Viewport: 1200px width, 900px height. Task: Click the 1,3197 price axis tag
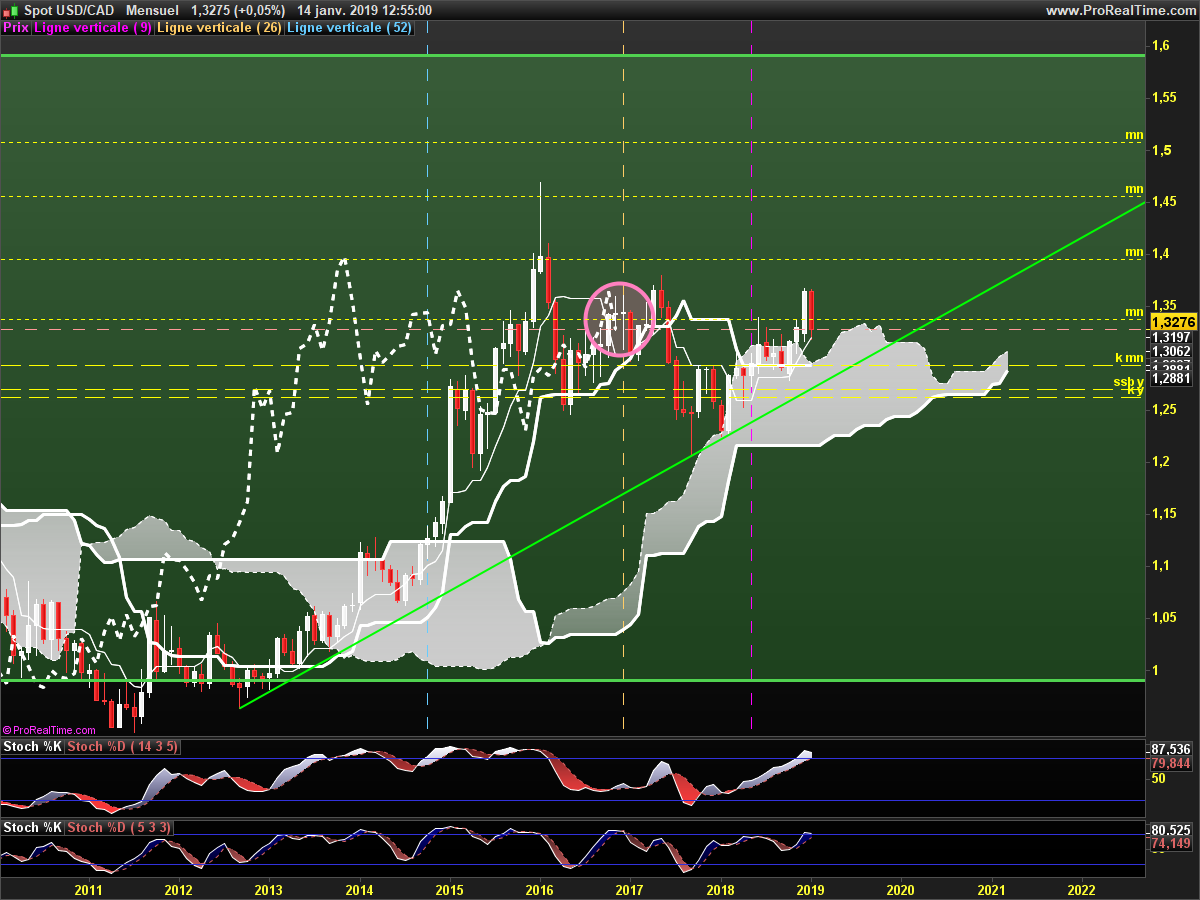tap(1171, 338)
